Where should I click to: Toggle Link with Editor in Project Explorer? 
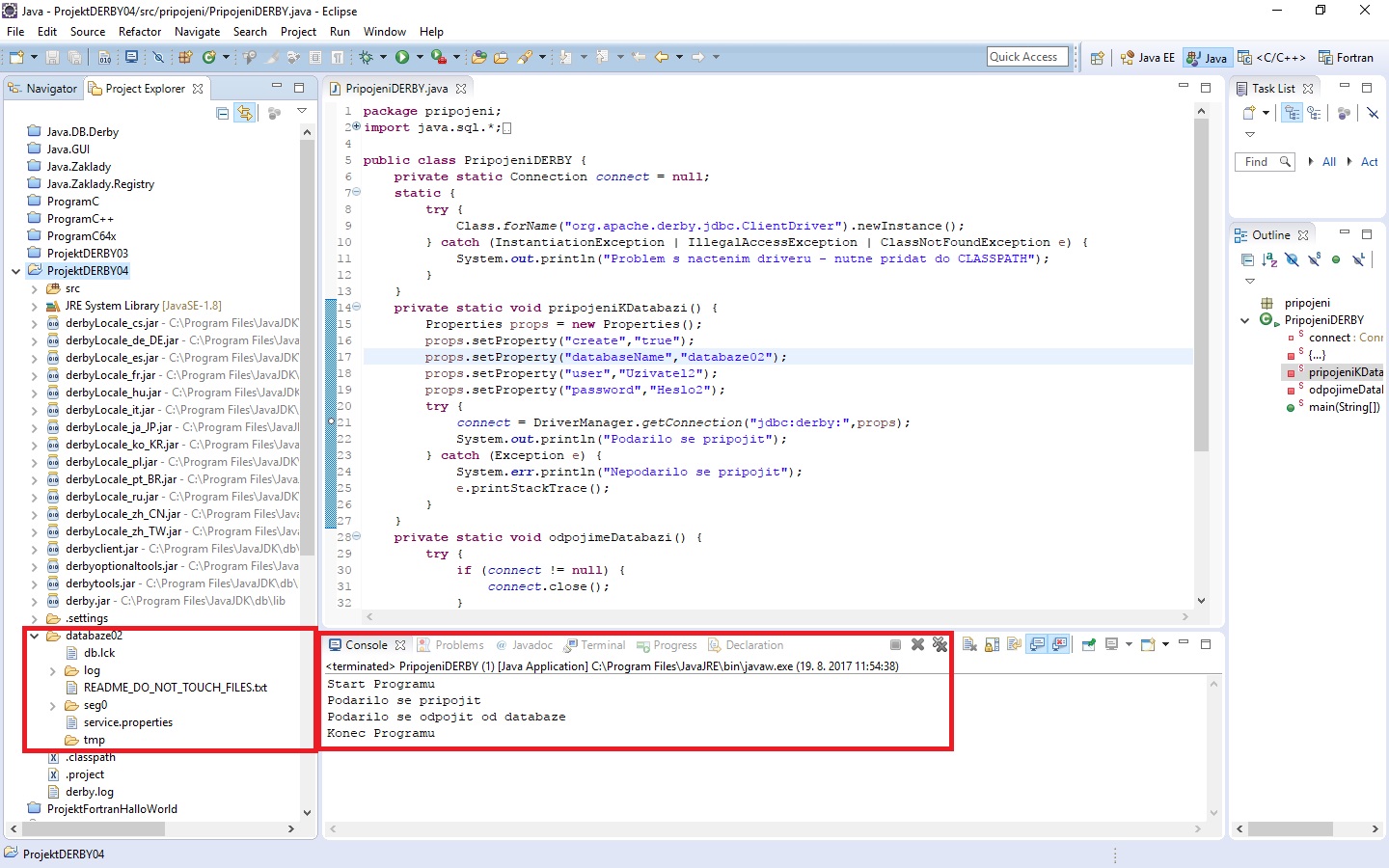245,113
